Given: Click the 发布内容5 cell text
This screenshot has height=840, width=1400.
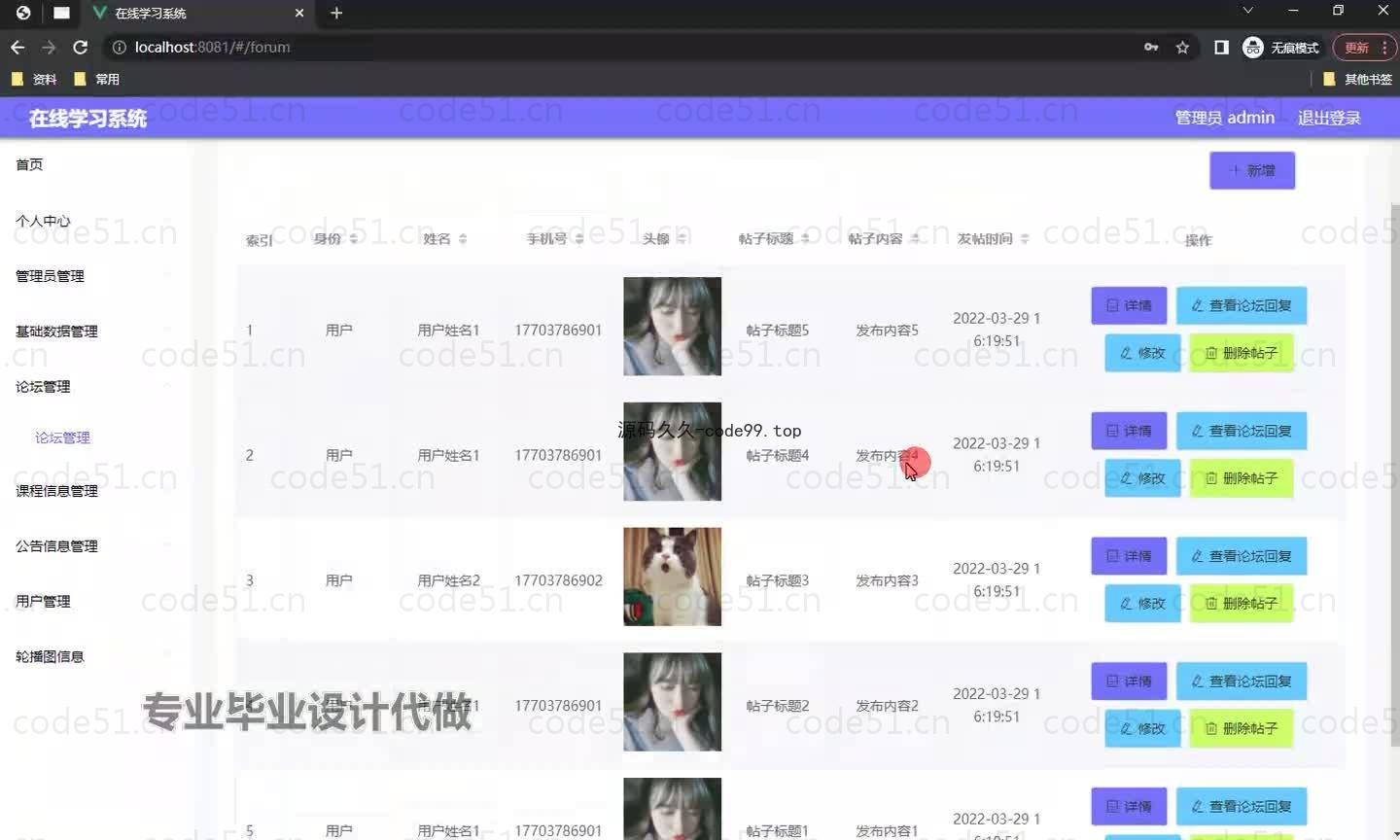Looking at the screenshot, I should pyautogui.click(x=887, y=331).
